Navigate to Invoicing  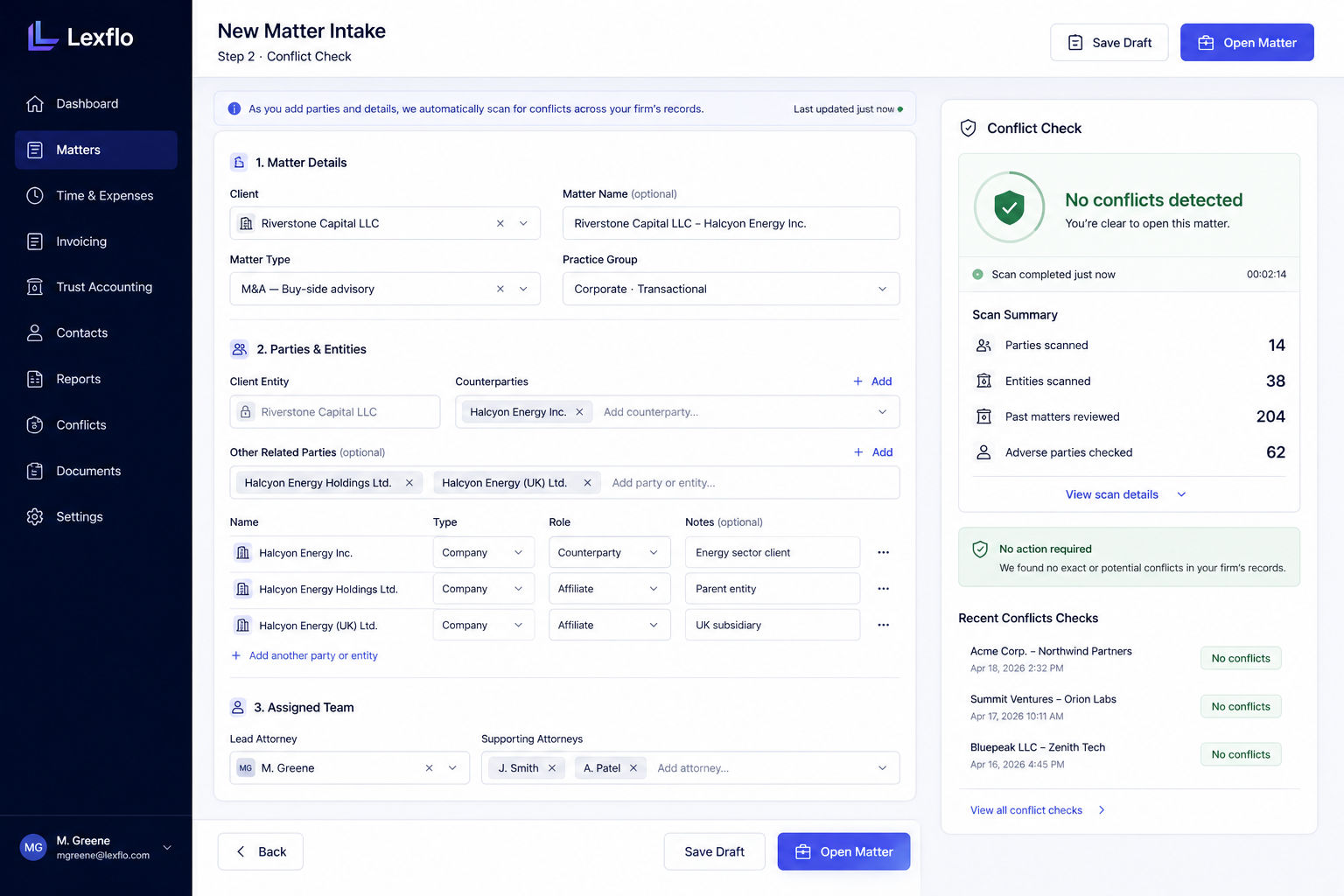pyautogui.click(x=96, y=241)
